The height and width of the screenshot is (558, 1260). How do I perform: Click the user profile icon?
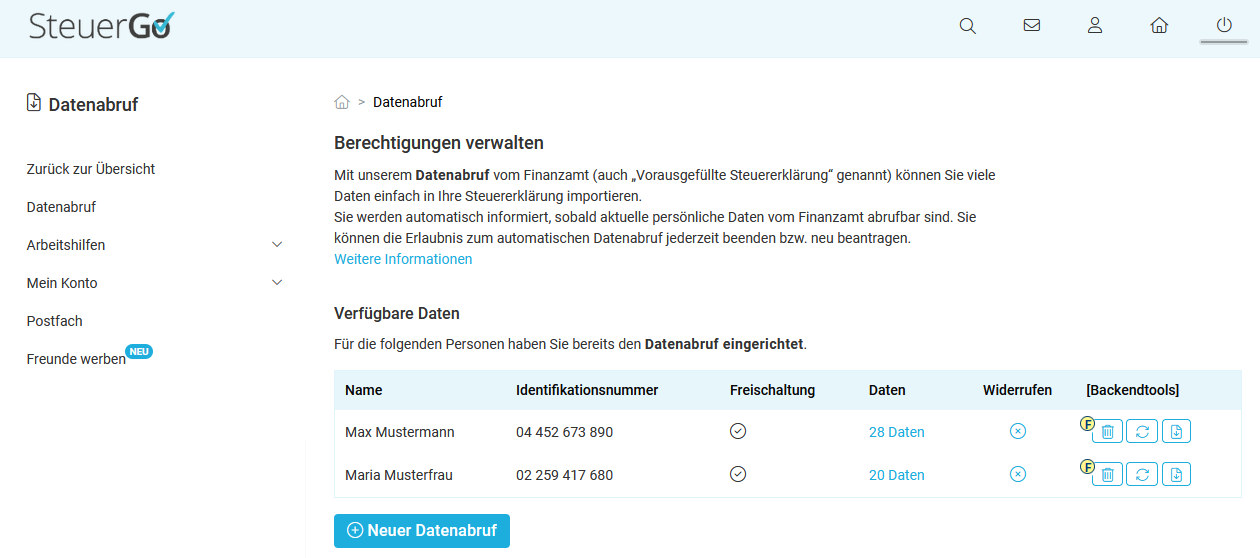tap(1095, 26)
